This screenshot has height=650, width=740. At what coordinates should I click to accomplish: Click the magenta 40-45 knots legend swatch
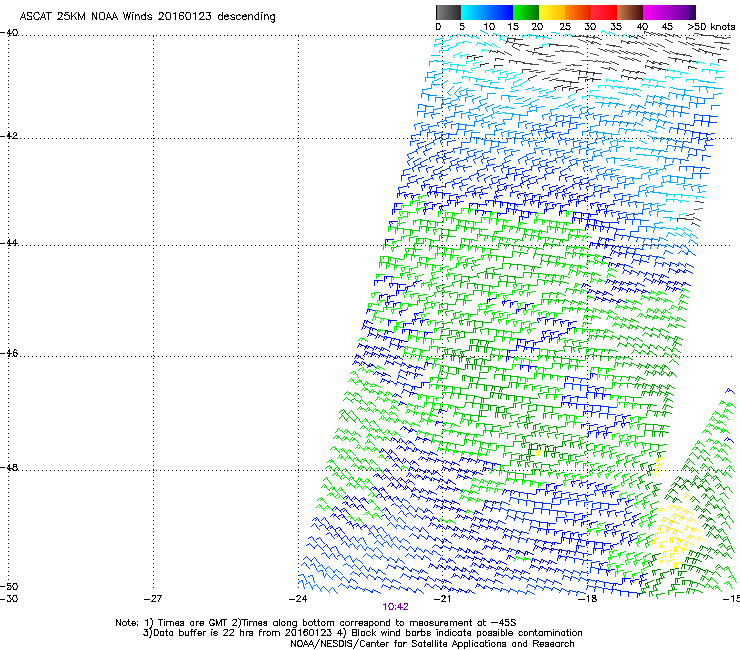coord(656,12)
